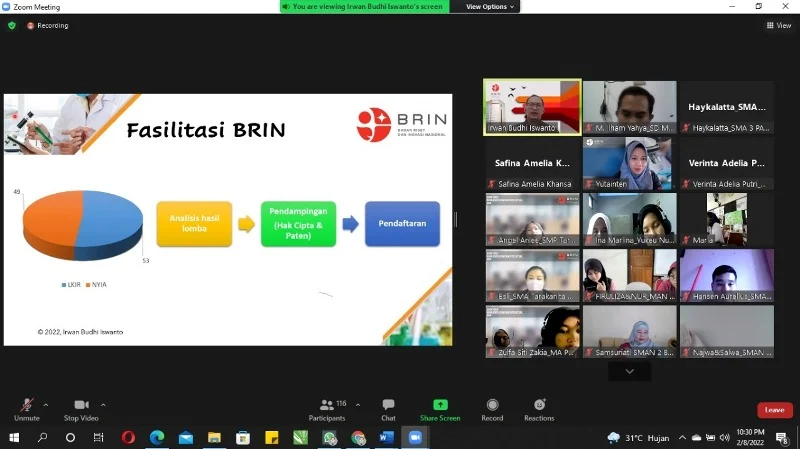Select Najwa&Salwa_SMAN video thumbnail

coord(727,332)
